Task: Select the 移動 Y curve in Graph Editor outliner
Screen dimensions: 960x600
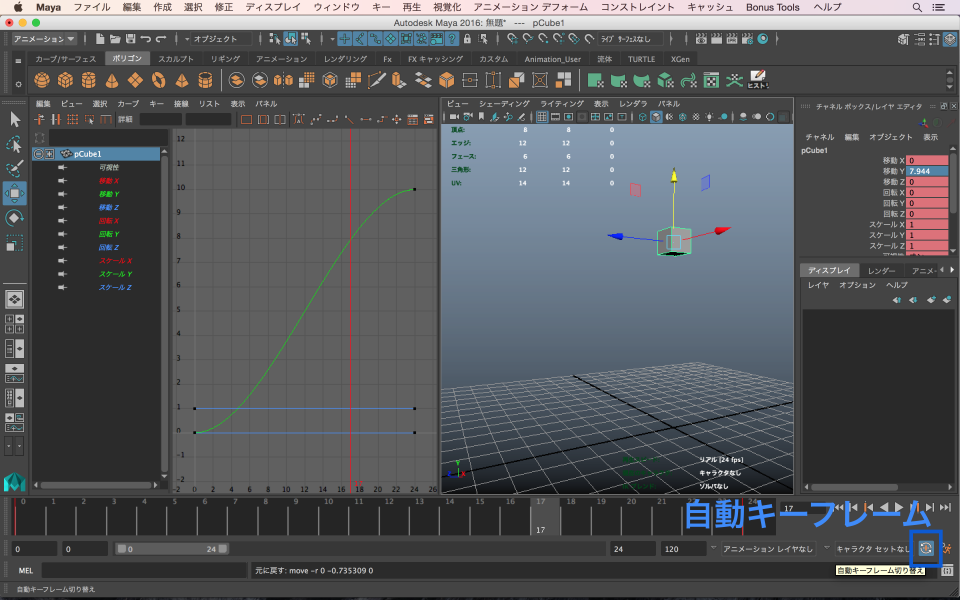Action: 109,194
